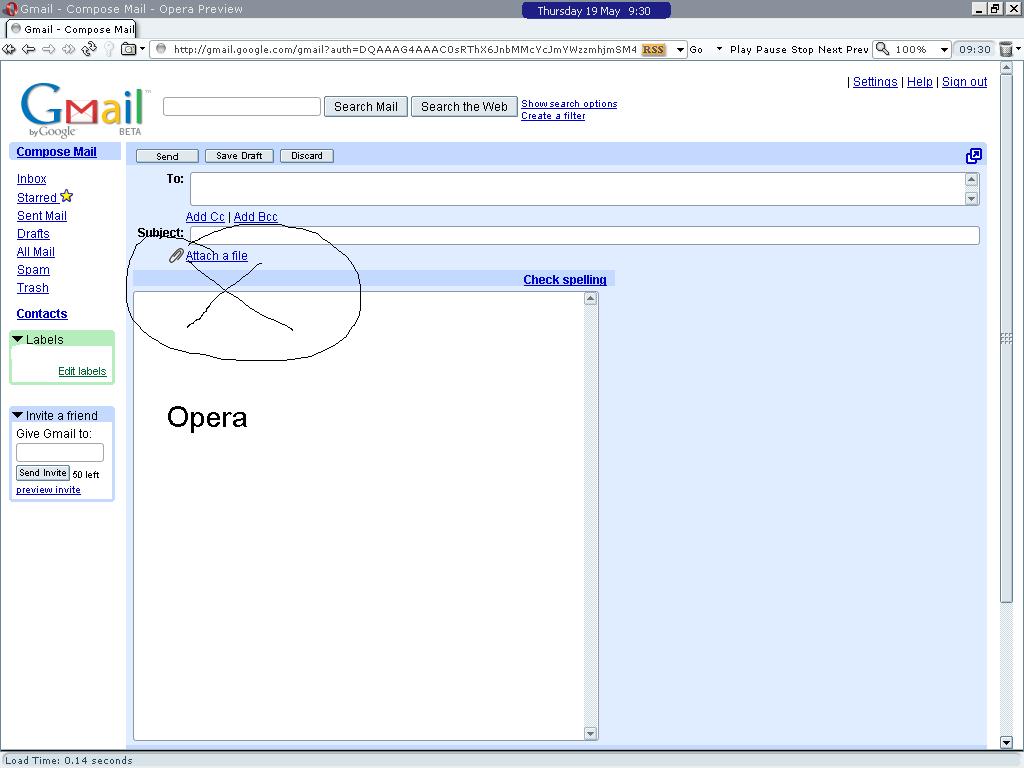Click the yellow star icon next to Starred

[67, 196]
